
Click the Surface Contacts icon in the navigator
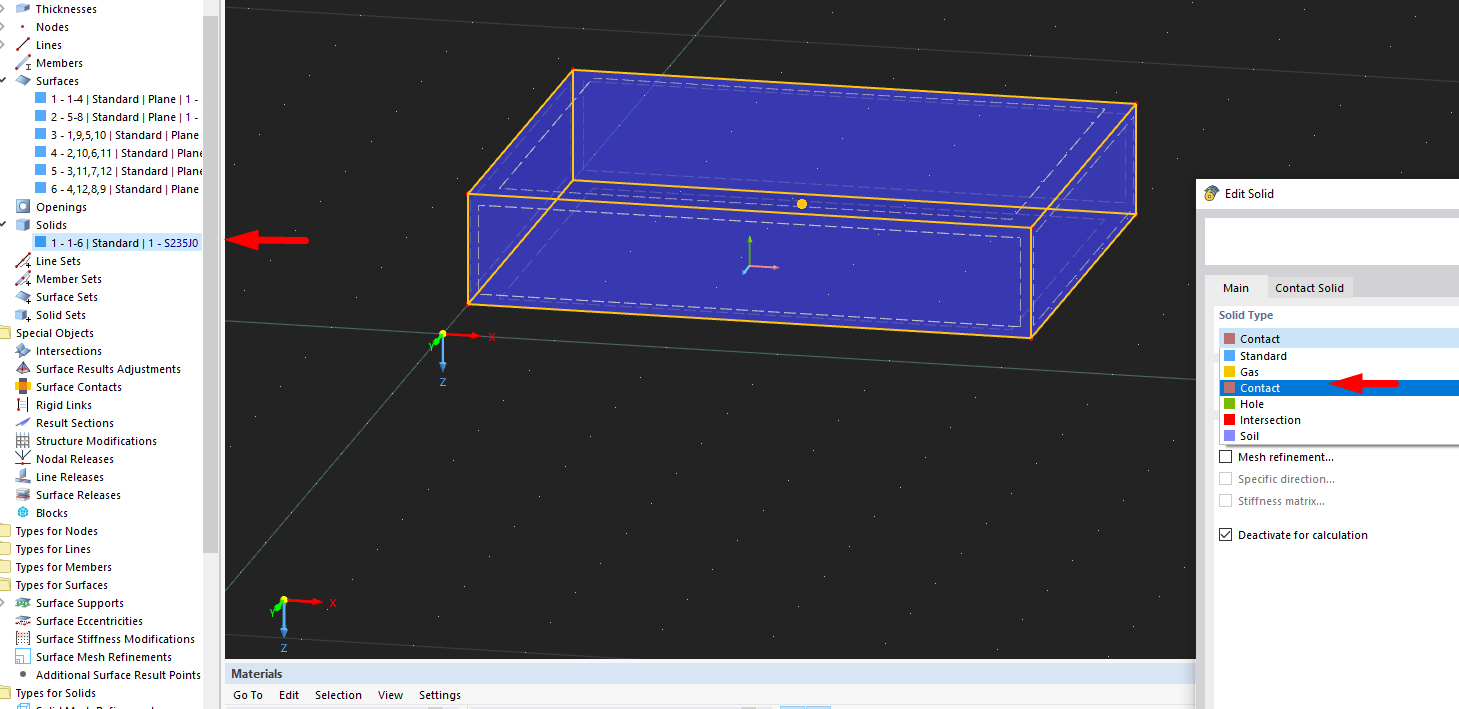coord(24,386)
